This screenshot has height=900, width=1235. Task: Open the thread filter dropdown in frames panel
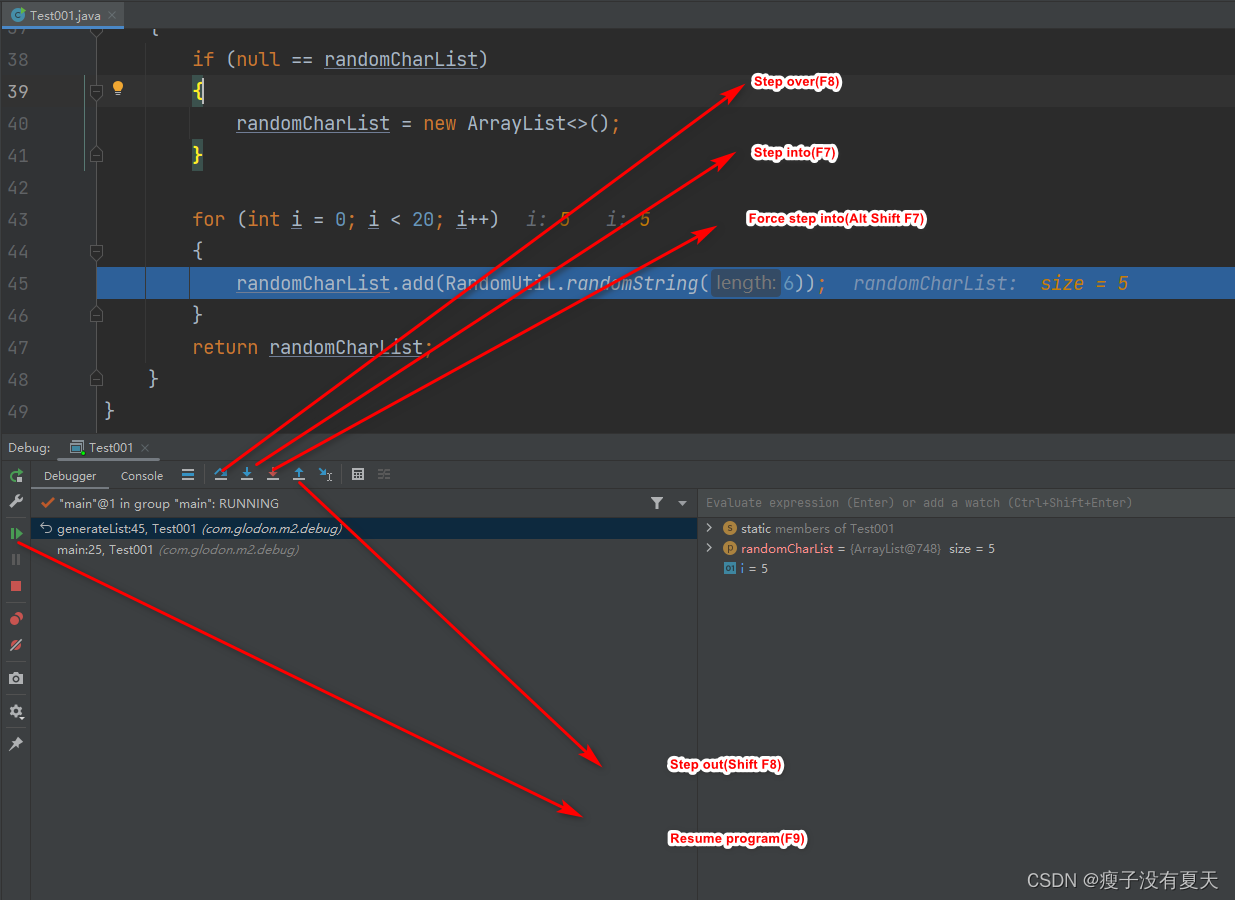click(680, 502)
